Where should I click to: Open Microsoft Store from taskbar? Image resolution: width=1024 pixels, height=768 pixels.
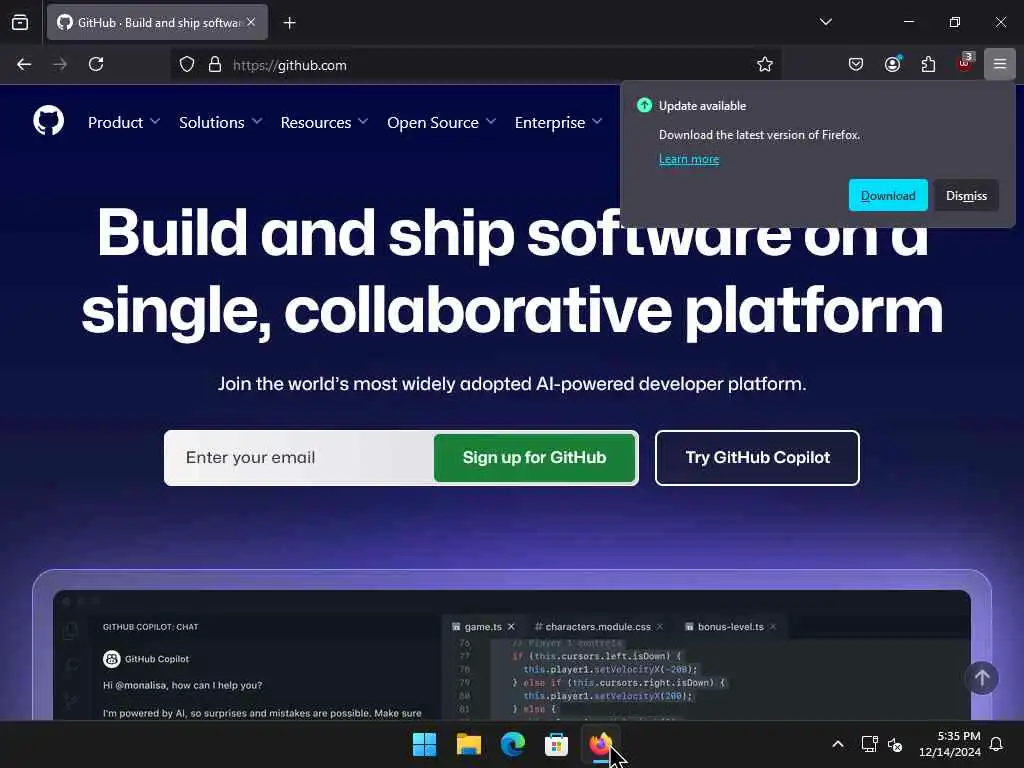pyautogui.click(x=556, y=744)
